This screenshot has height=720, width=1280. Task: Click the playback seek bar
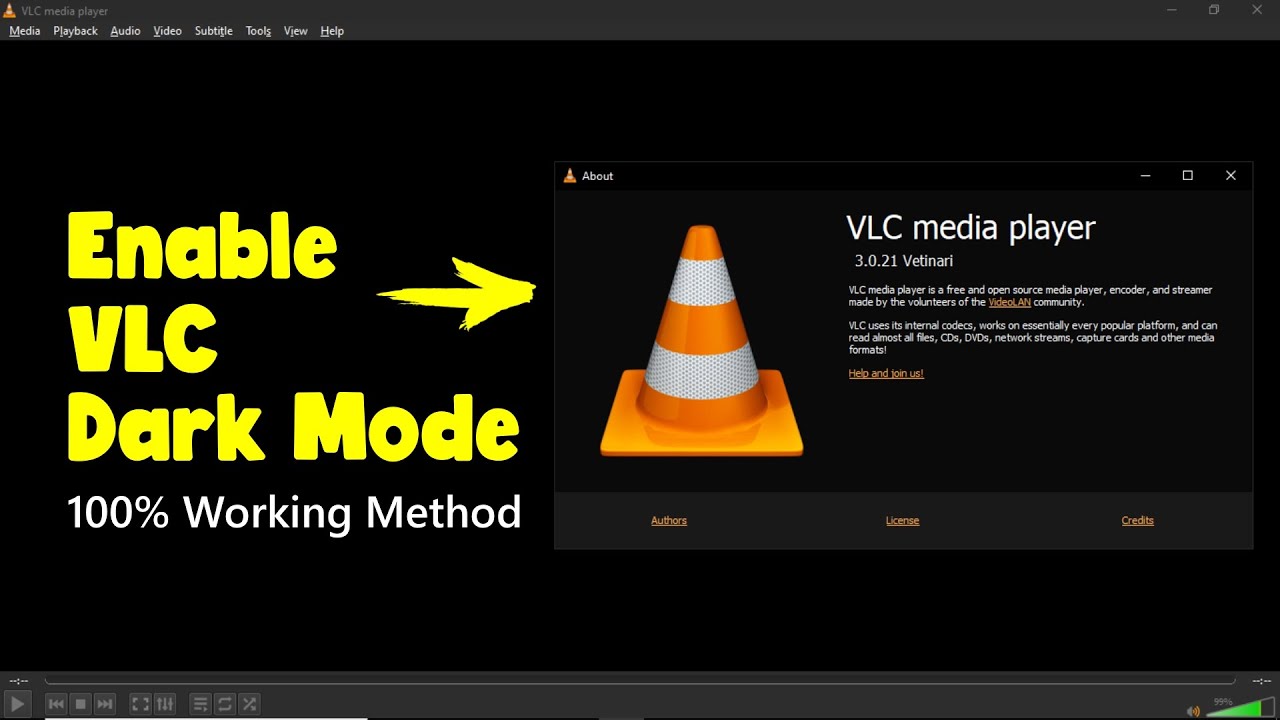[640, 681]
